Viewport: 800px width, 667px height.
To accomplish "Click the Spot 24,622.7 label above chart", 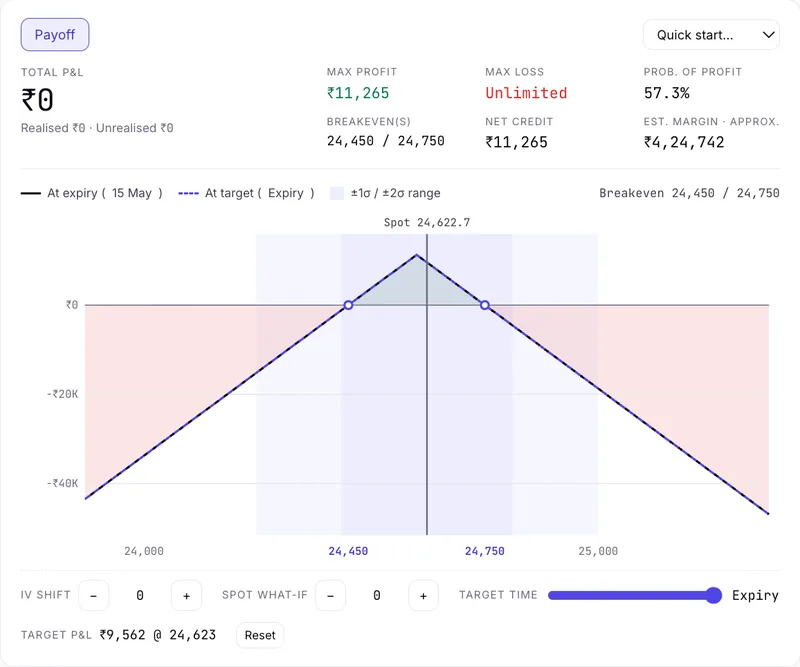I will pos(427,223).
